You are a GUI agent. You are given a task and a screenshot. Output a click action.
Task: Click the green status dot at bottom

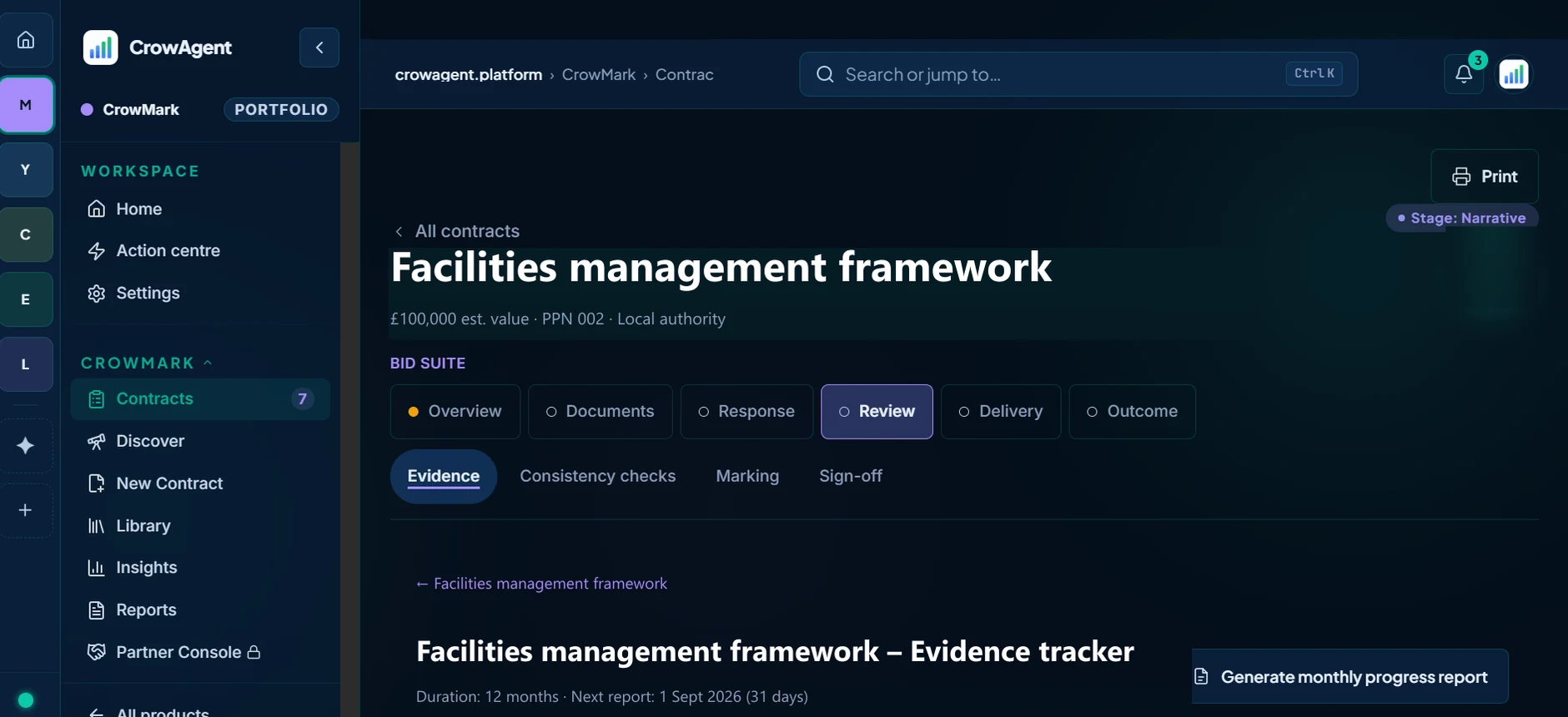pyautogui.click(x=26, y=700)
